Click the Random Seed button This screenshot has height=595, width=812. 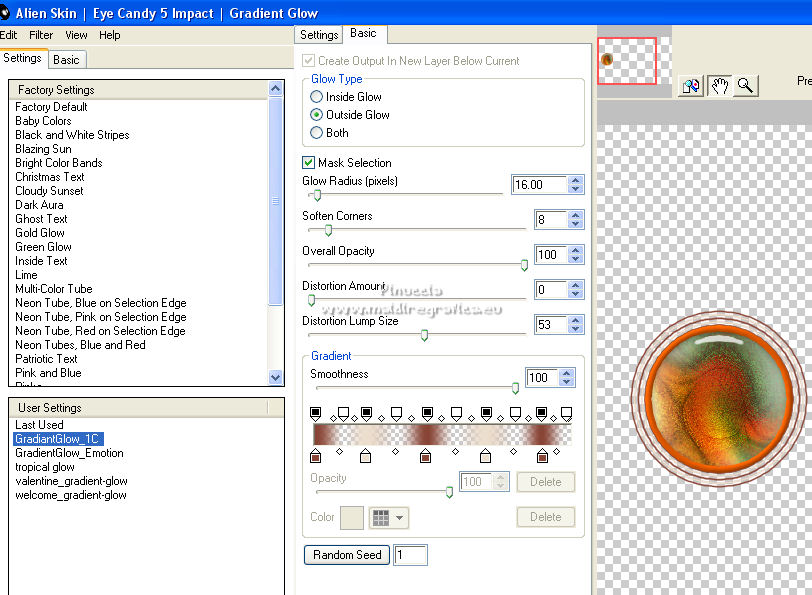(x=347, y=555)
